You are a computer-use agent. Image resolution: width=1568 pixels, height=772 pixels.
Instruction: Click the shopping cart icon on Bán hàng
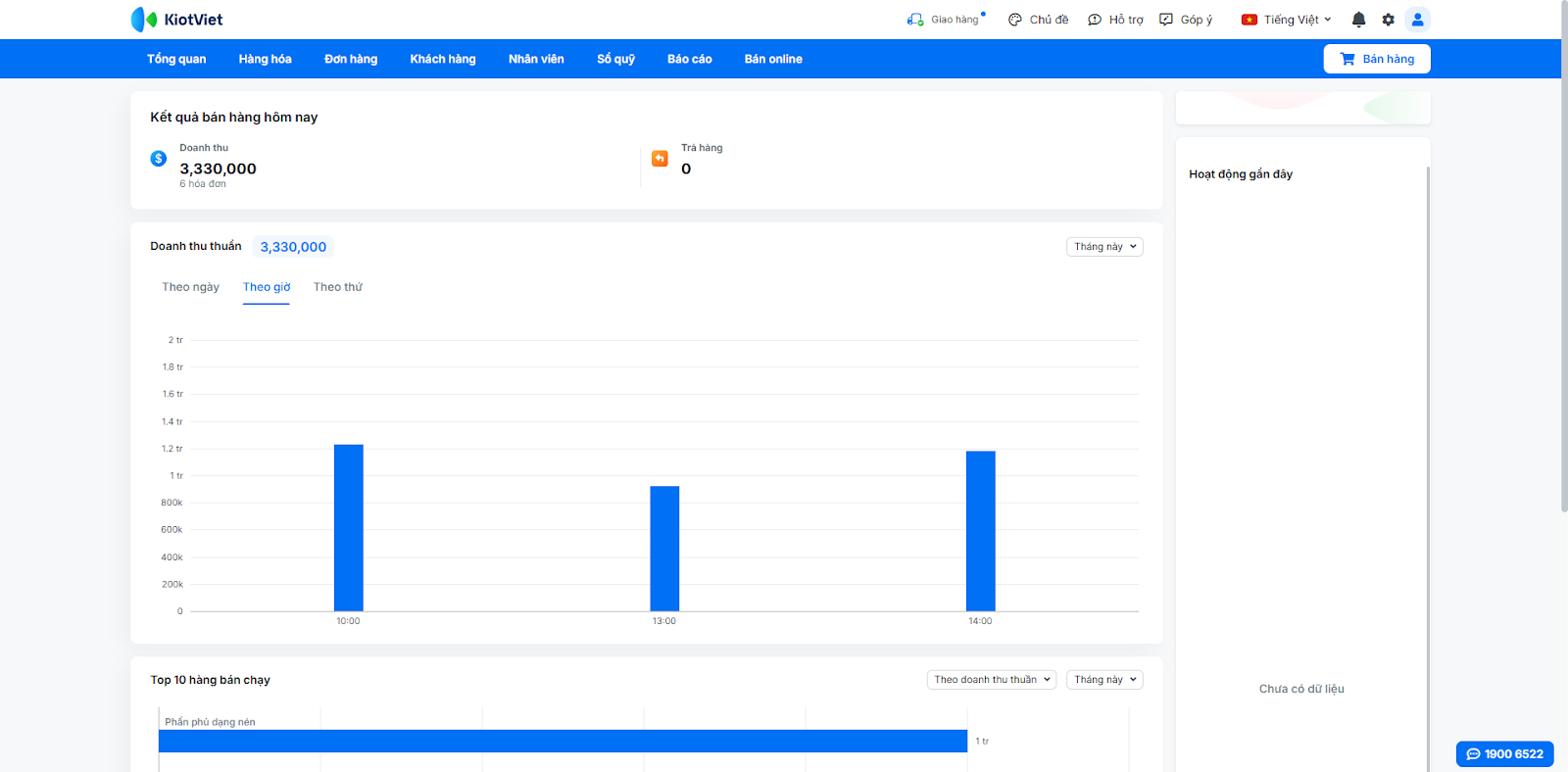click(1347, 59)
